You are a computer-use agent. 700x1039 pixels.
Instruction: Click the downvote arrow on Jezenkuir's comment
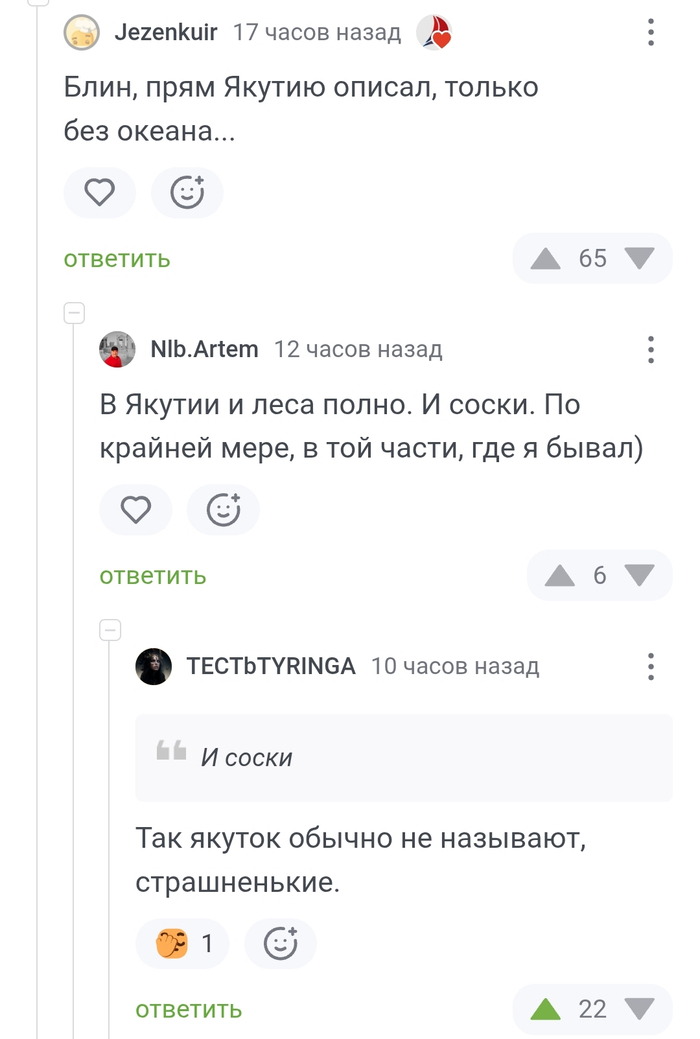tap(638, 258)
